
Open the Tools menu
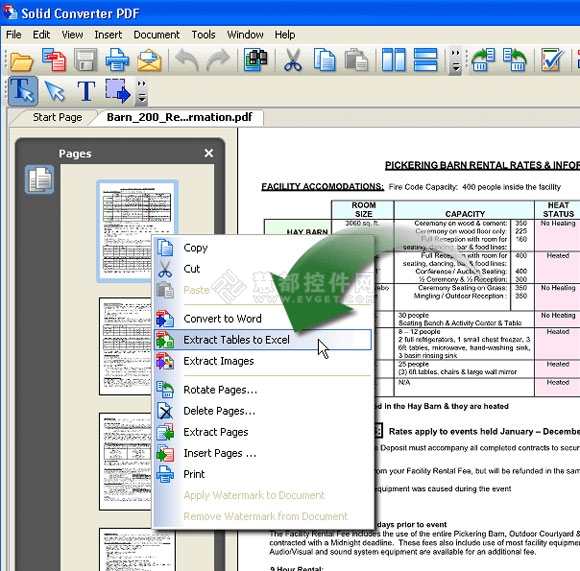(203, 35)
